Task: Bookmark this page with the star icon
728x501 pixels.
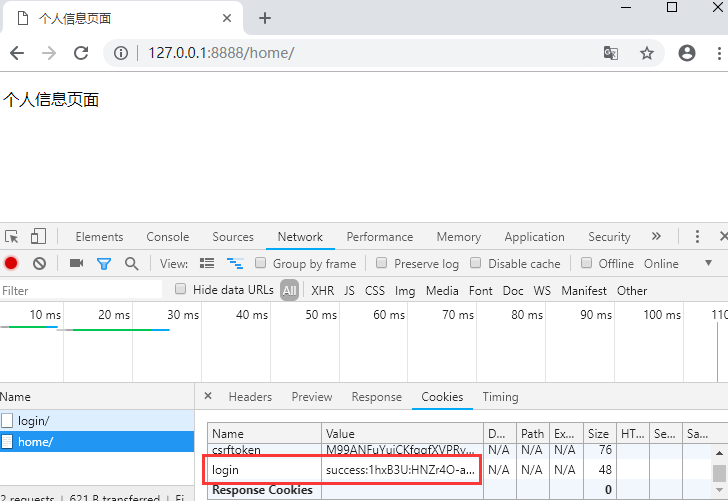Action: tap(647, 53)
